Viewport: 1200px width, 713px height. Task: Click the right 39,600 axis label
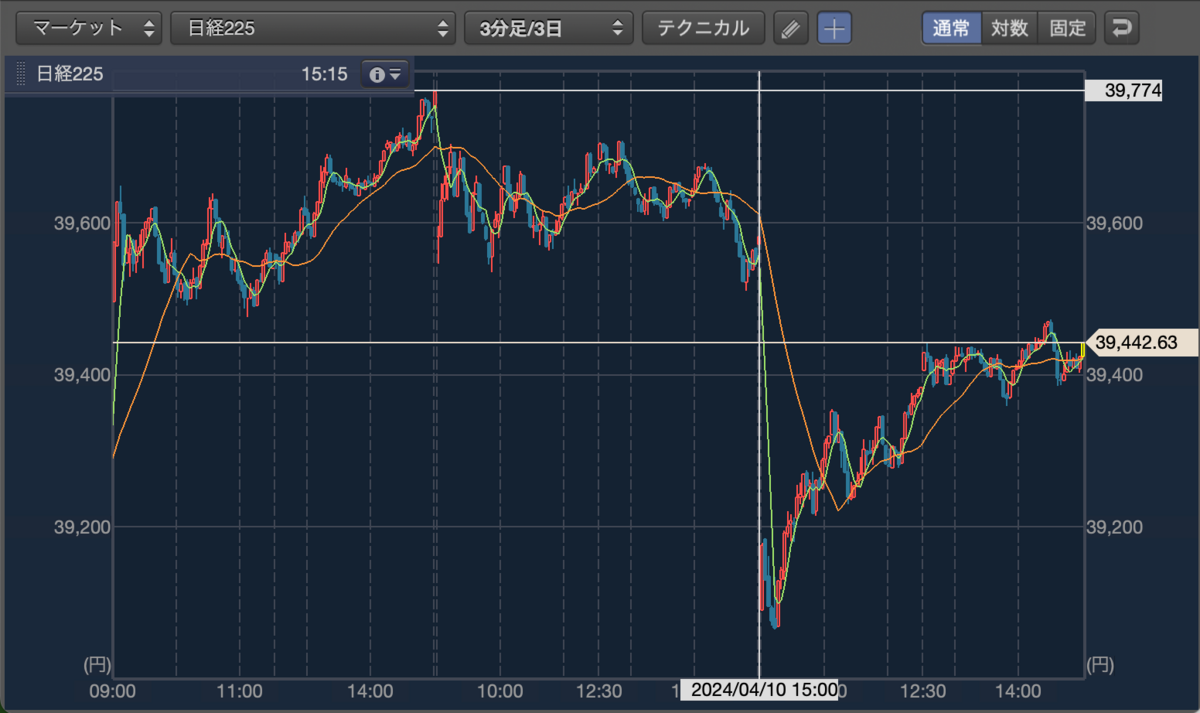point(1114,224)
